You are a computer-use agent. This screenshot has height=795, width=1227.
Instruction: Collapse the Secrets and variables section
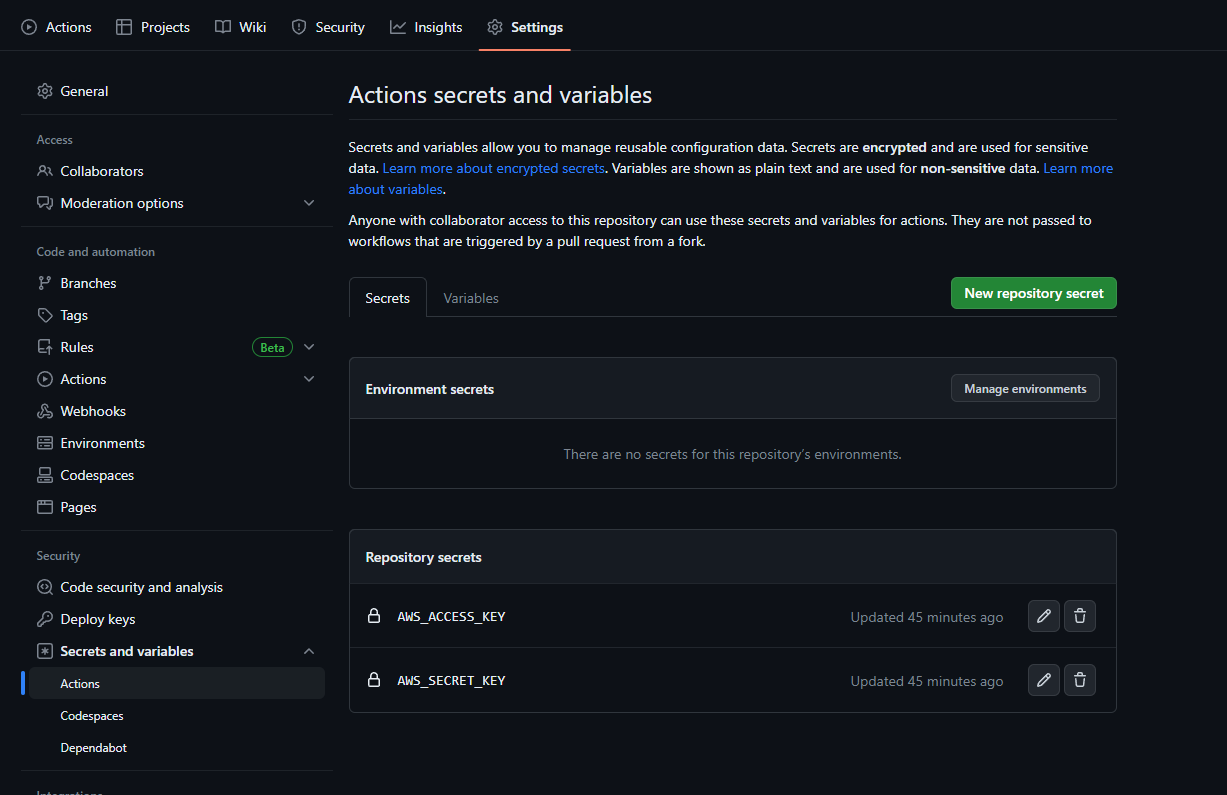[309, 651]
